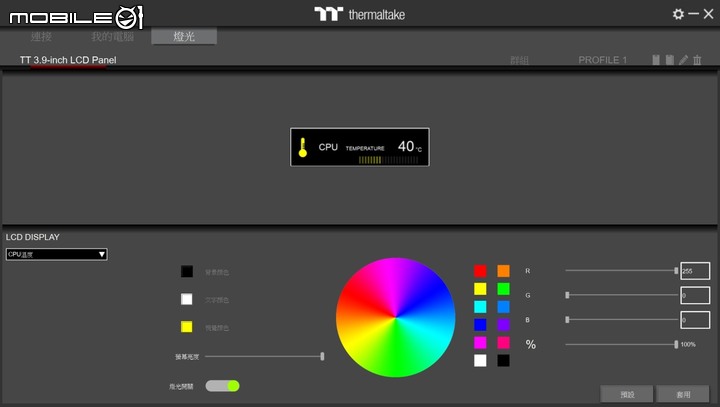
Task: Close the Thermaltake window
Action: 709,14
